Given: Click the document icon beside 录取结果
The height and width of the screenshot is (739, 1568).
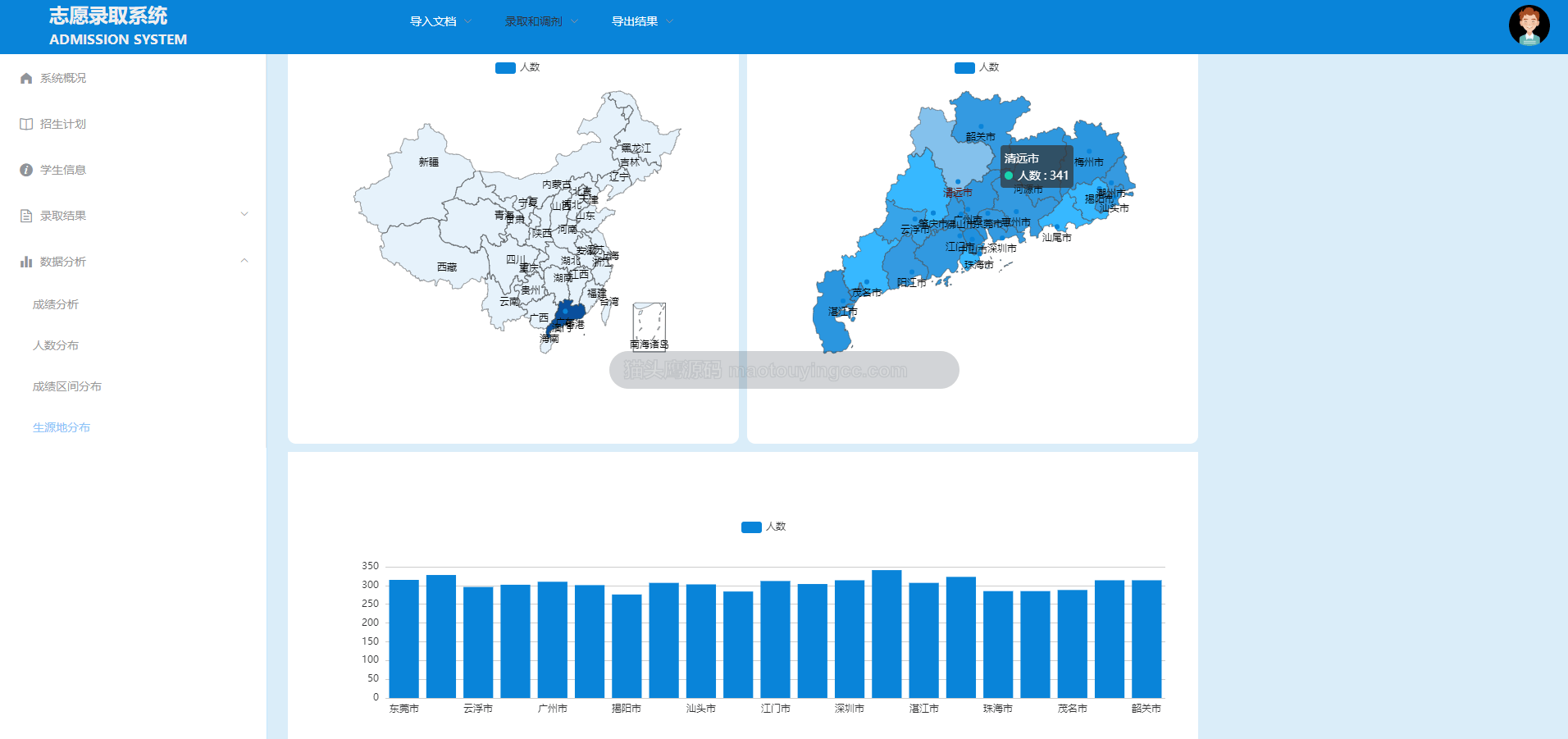Looking at the screenshot, I should [26, 216].
